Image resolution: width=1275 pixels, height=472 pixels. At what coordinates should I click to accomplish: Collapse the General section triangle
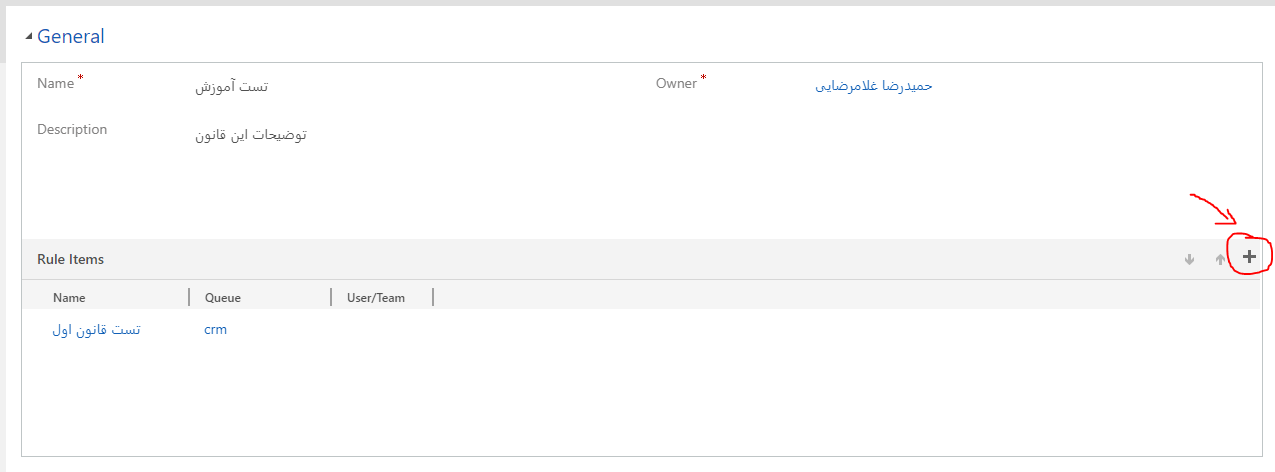(x=29, y=38)
